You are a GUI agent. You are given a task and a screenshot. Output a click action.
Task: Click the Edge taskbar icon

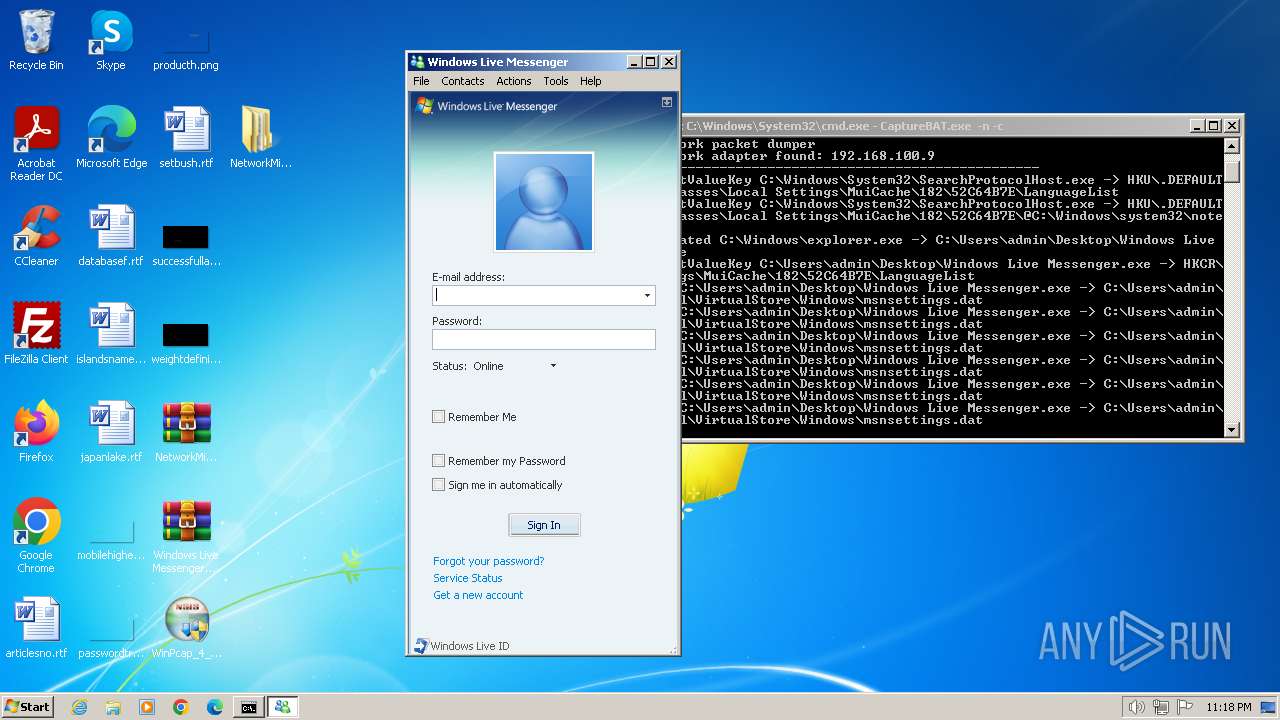[x=215, y=707]
